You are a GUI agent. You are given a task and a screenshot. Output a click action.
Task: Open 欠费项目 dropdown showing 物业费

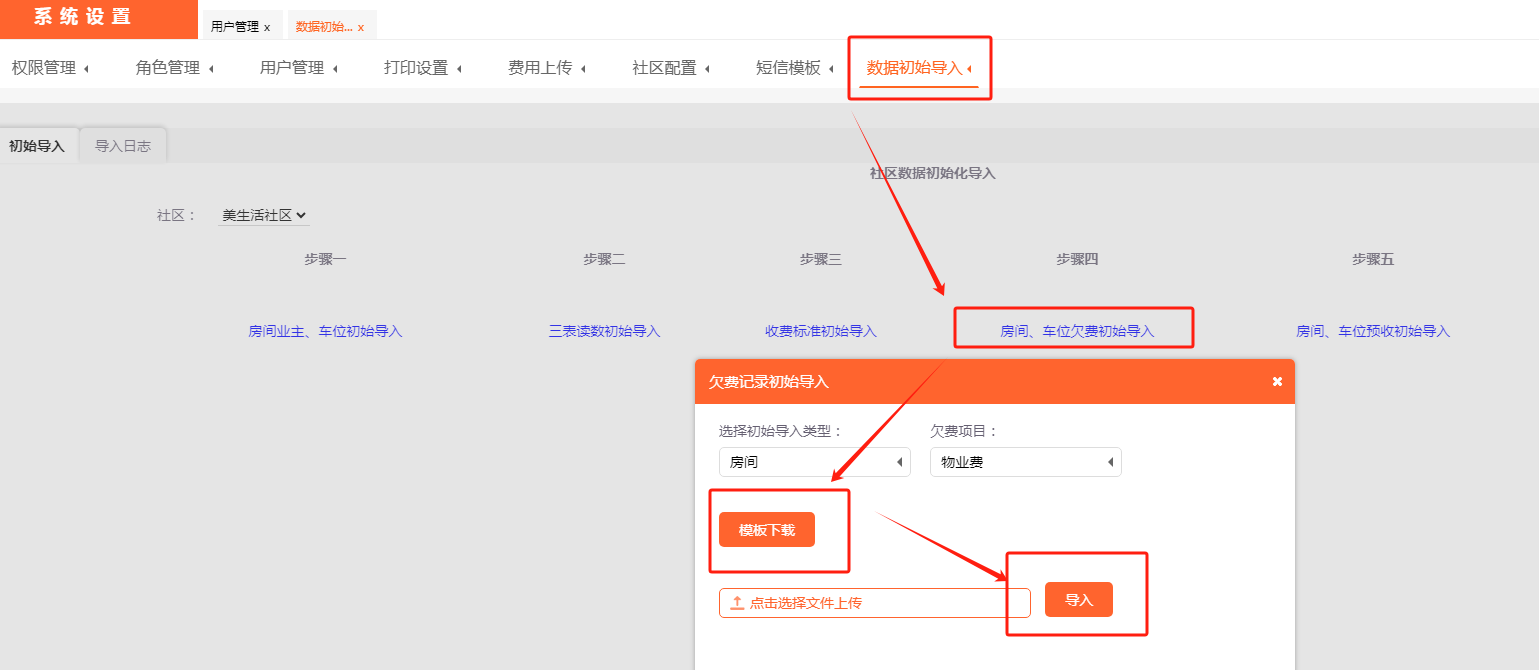pyautogui.click(x=1025, y=462)
